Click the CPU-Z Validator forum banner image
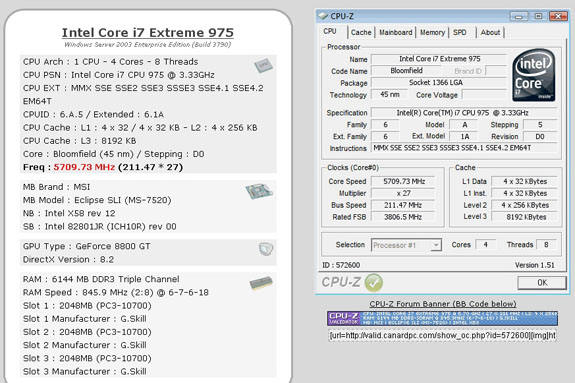Viewport: 575px width, 383px height. coord(443,318)
